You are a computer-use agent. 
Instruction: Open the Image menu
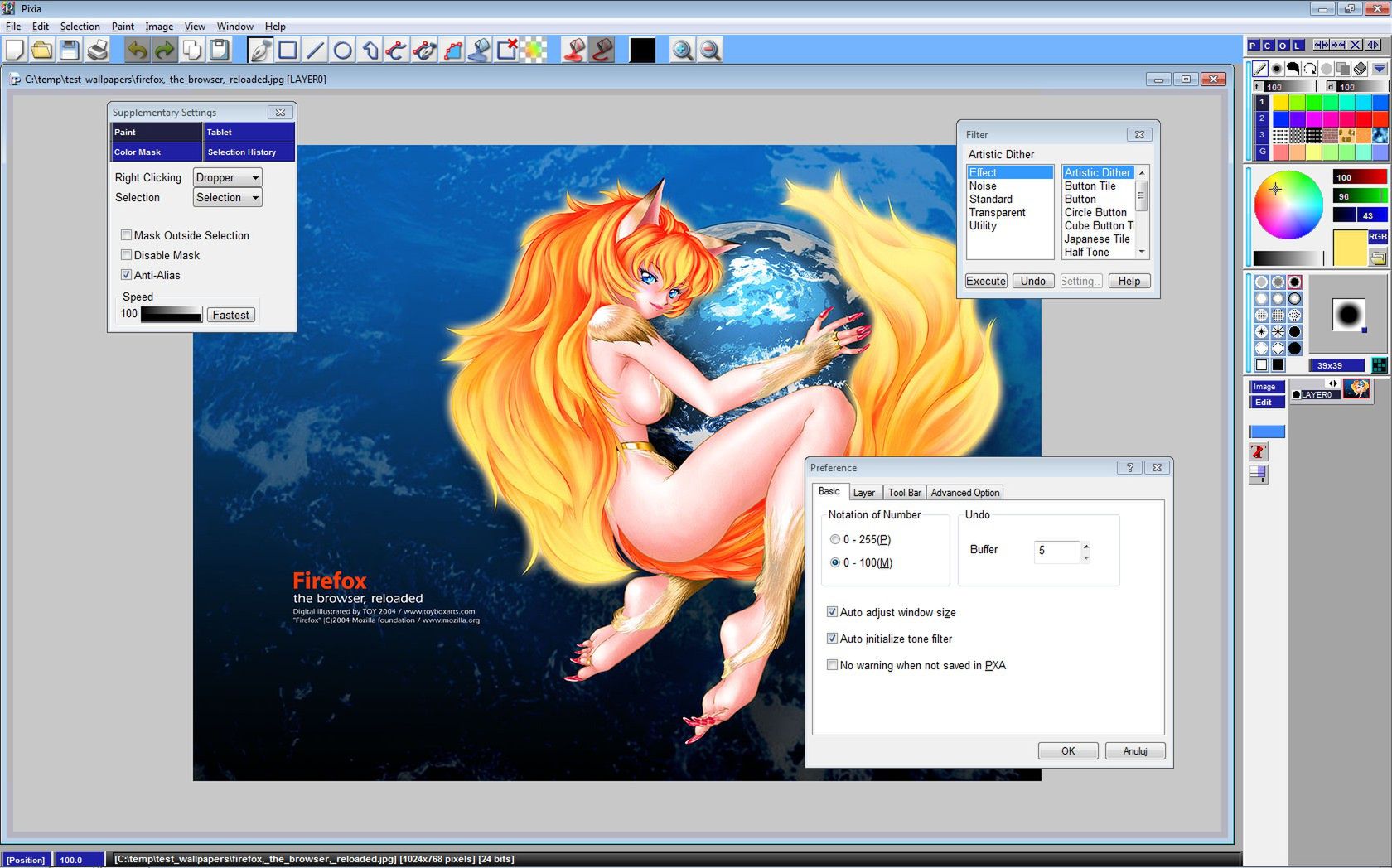point(159,27)
